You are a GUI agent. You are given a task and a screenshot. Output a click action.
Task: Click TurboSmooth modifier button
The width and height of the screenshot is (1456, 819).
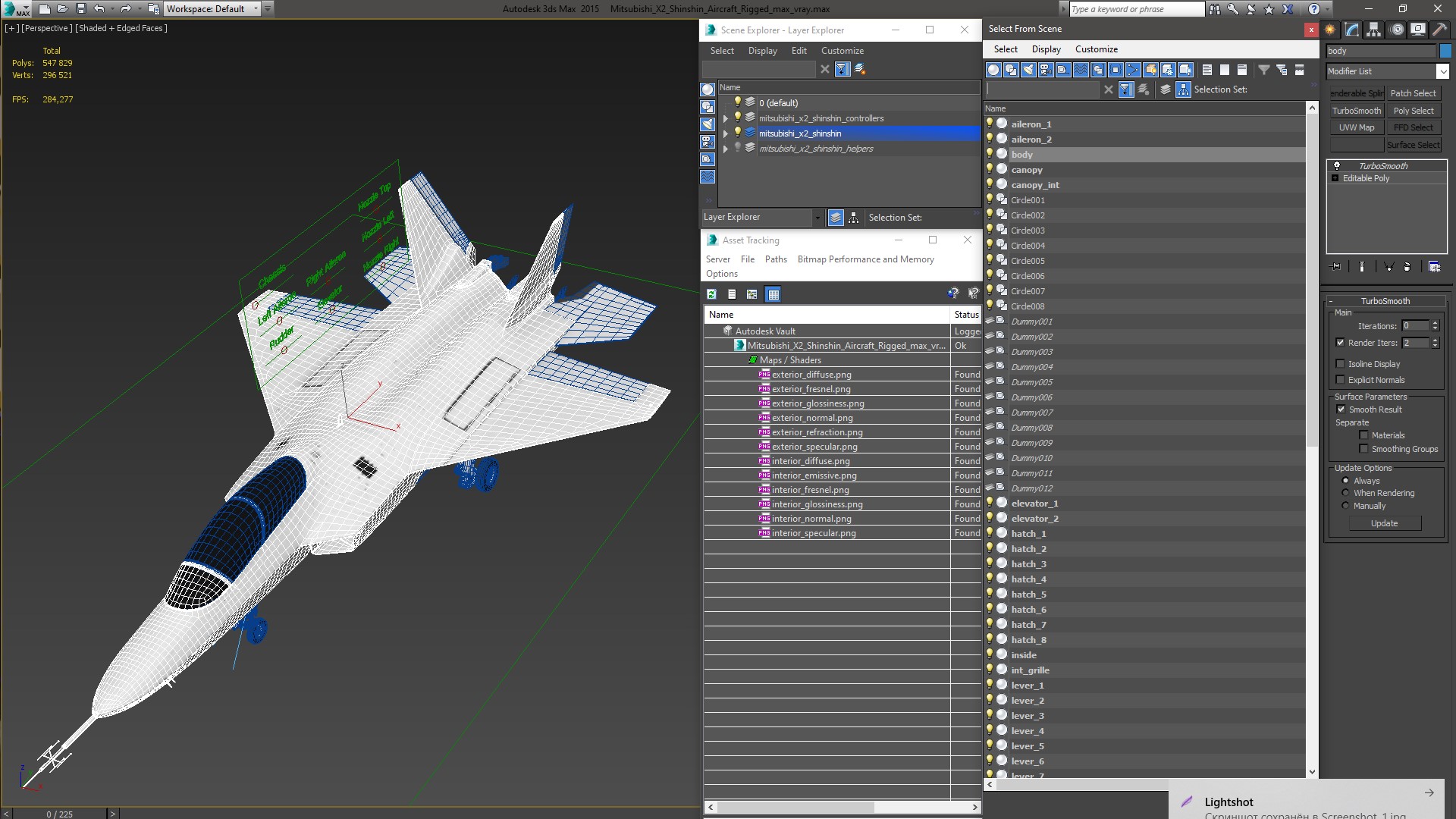1356,111
